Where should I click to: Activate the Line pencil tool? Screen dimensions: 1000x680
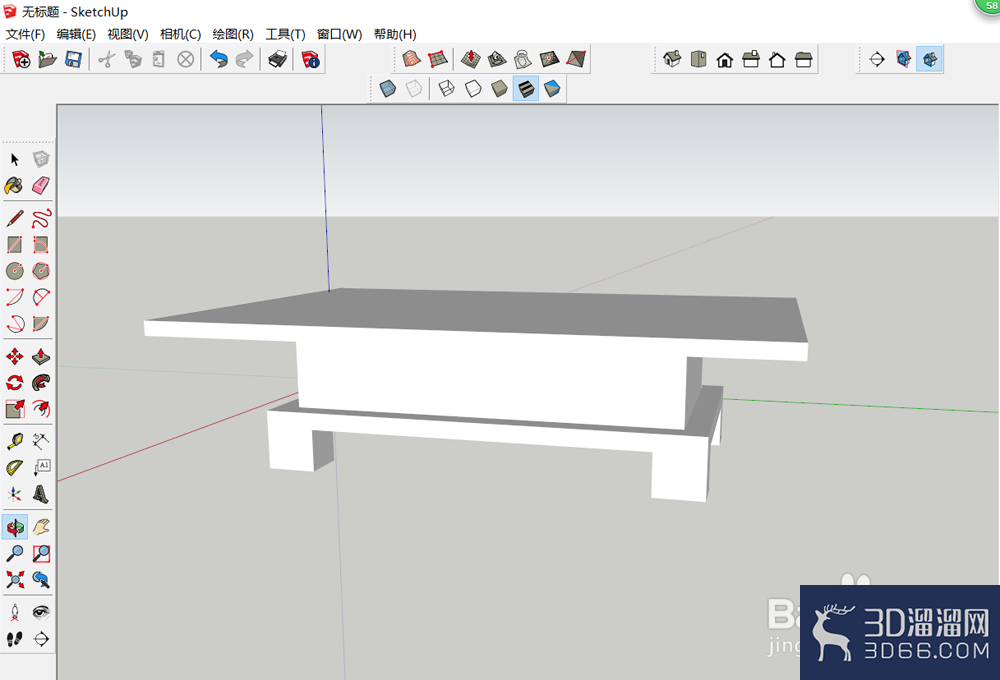click(15, 219)
